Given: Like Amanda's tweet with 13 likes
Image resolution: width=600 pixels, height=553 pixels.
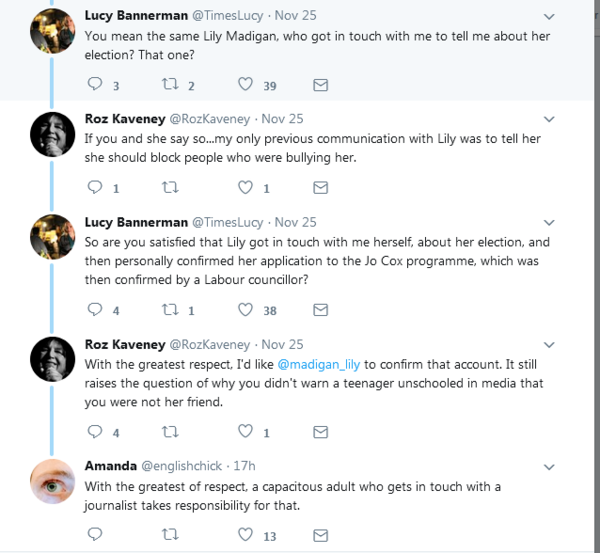Looking at the screenshot, I should pos(245,535).
